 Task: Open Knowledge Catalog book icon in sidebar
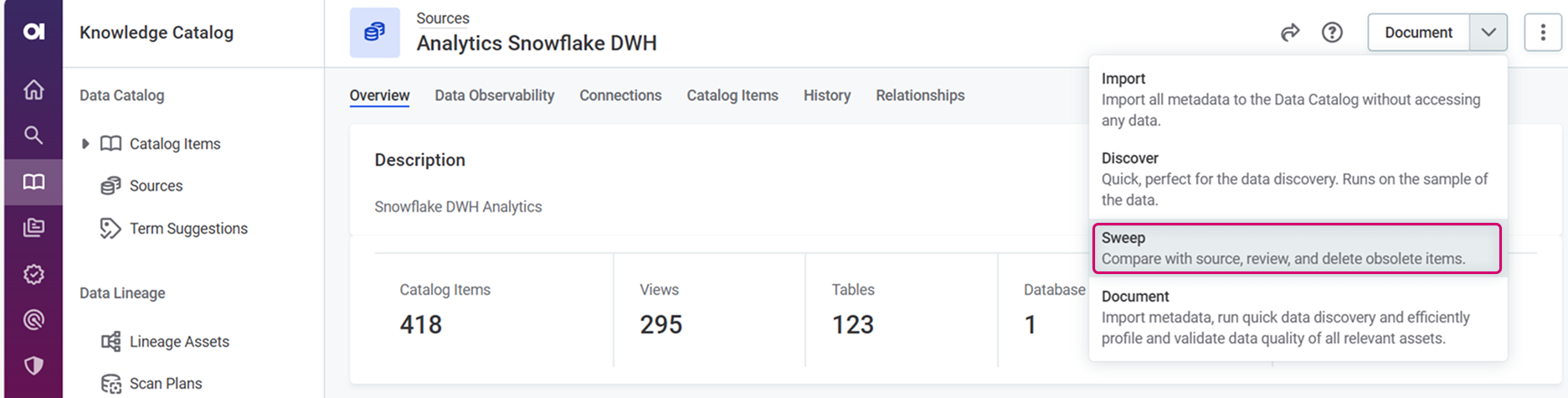pos(33,182)
